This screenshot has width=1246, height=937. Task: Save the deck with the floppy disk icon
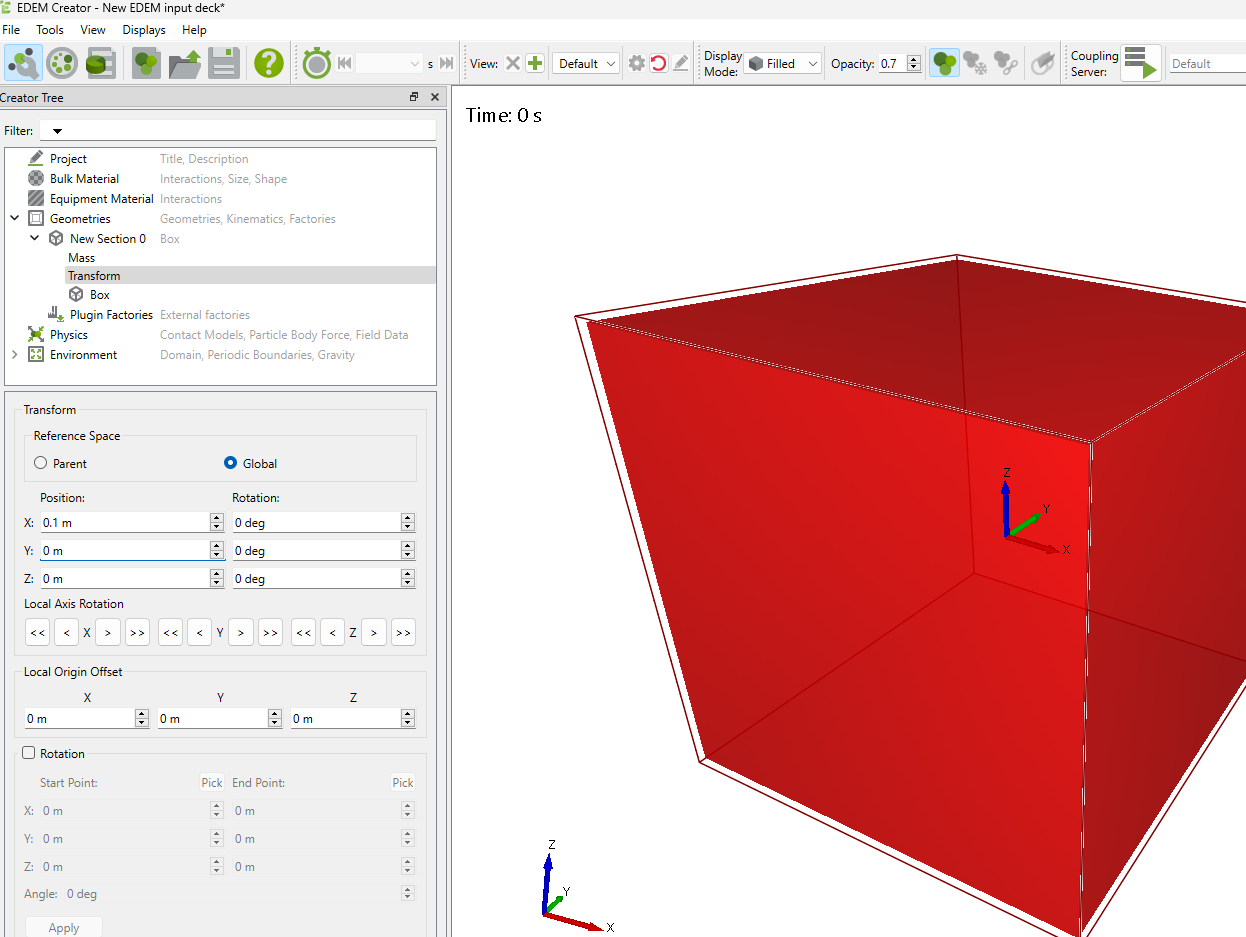pos(222,63)
